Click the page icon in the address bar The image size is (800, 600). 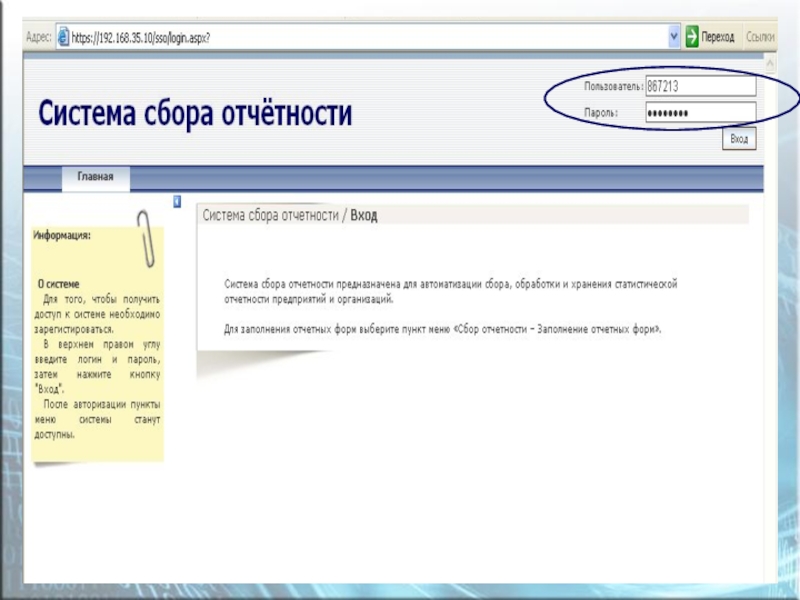click(x=63, y=37)
